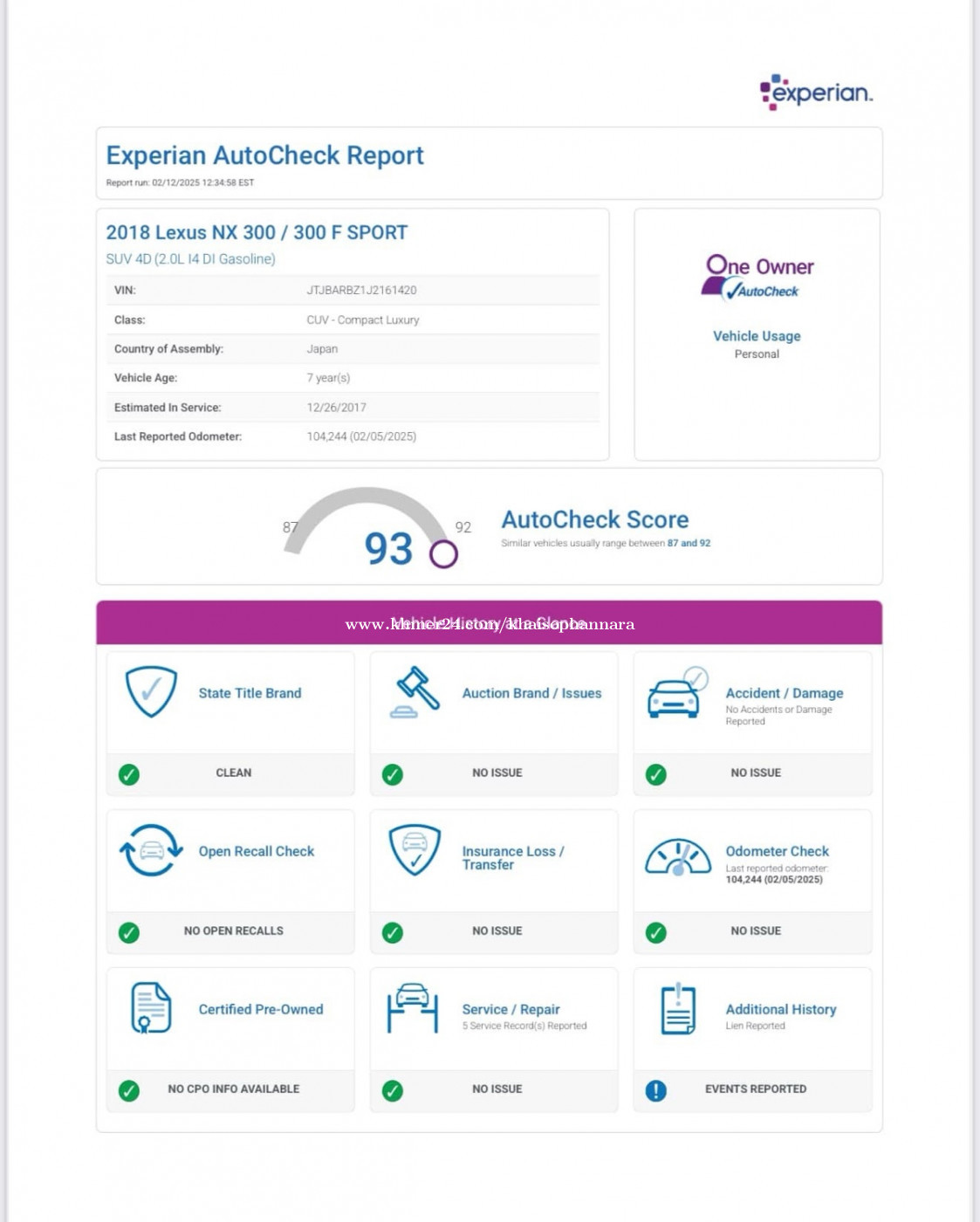Screen dimensions: 980x1222
Task: Click the CLEAN status text
Action: pos(233,772)
